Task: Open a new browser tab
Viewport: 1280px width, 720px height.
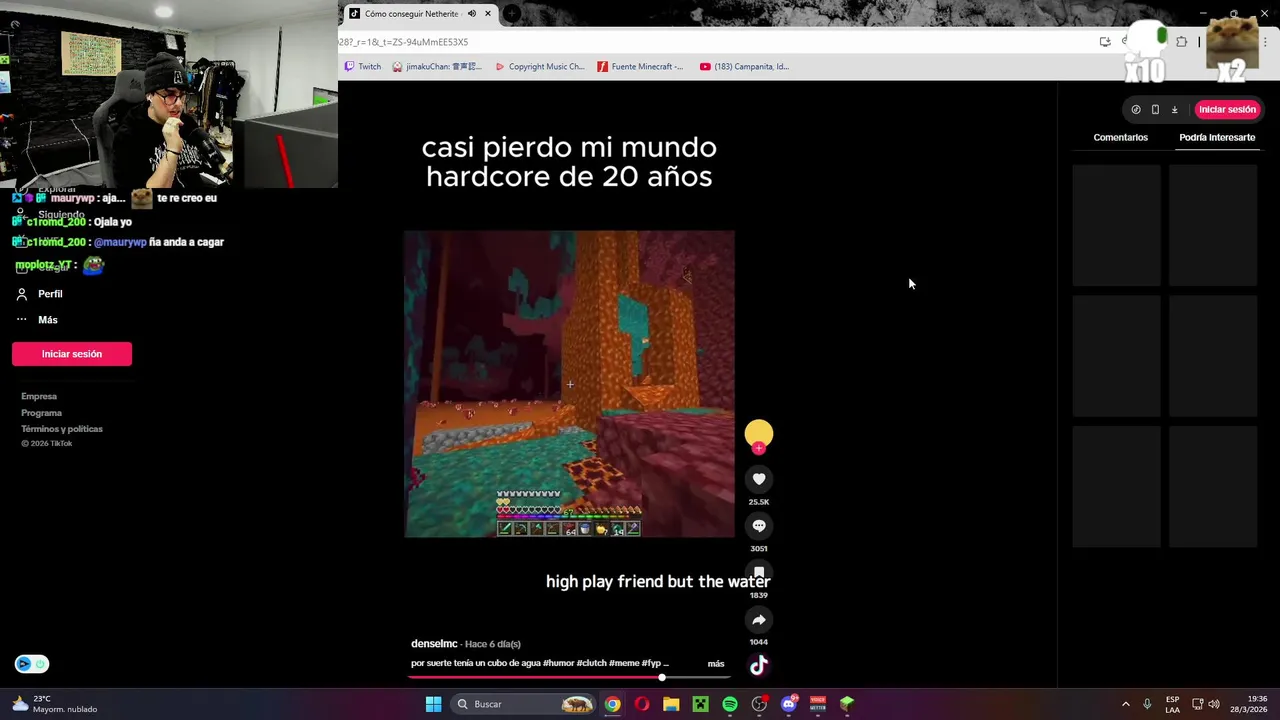Action: 511,14
